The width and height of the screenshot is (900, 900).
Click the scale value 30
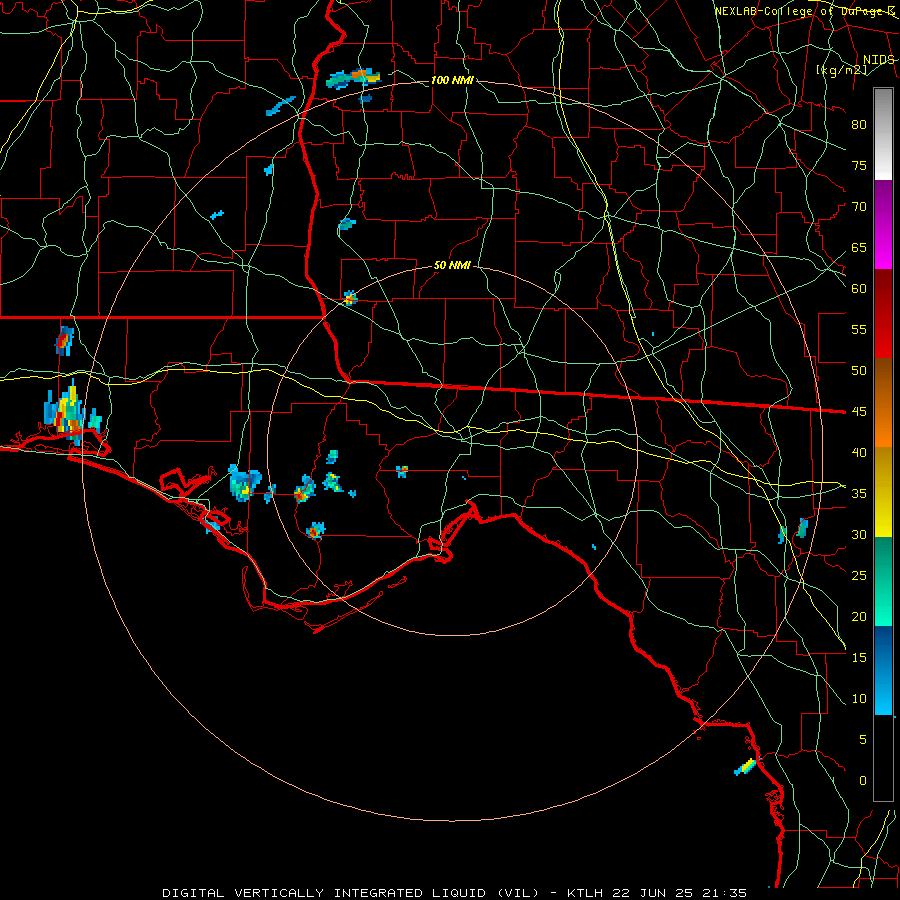(x=859, y=535)
